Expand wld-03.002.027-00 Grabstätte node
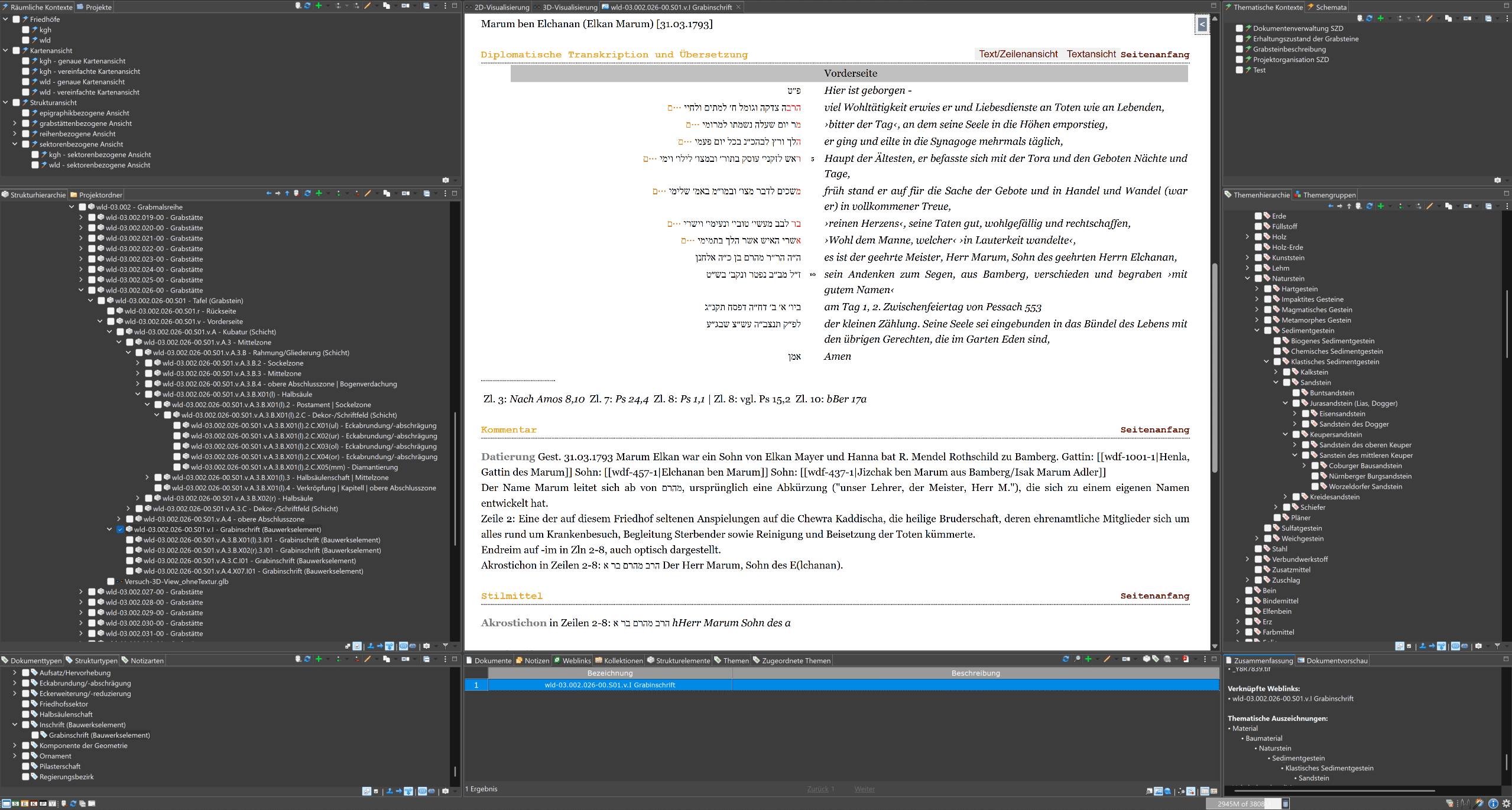Image resolution: width=1512 pixels, height=810 pixels. click(81, 592)
